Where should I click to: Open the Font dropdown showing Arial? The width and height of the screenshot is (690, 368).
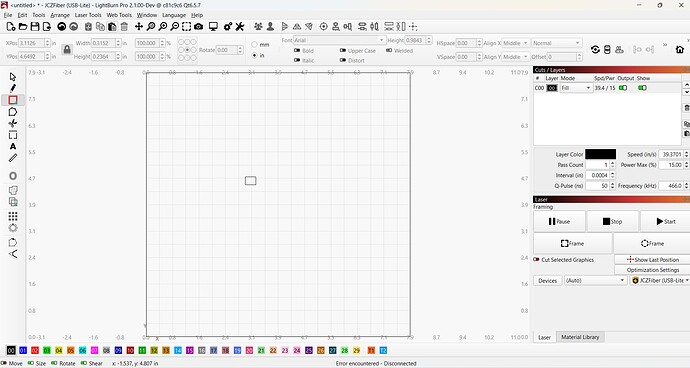tap(339, 40)
